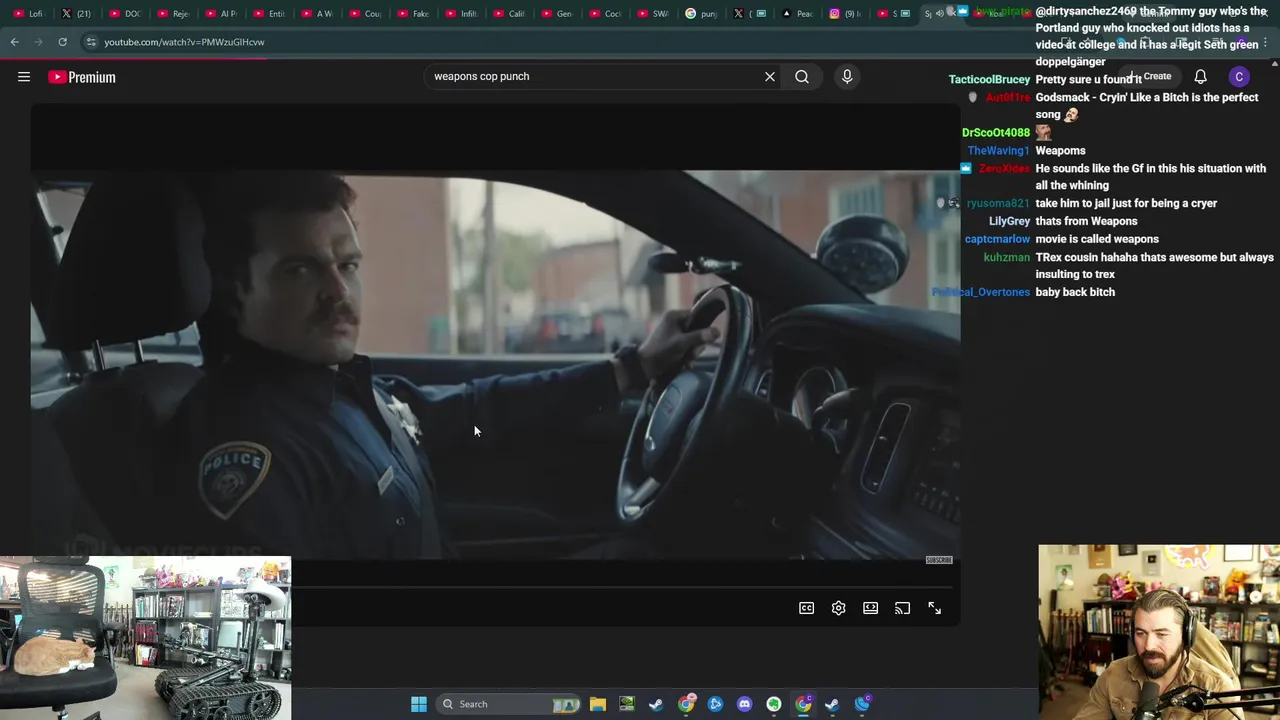Select chat username 'TacticoolBrucey'
The image size is (1280, 720).
[989, 79]
